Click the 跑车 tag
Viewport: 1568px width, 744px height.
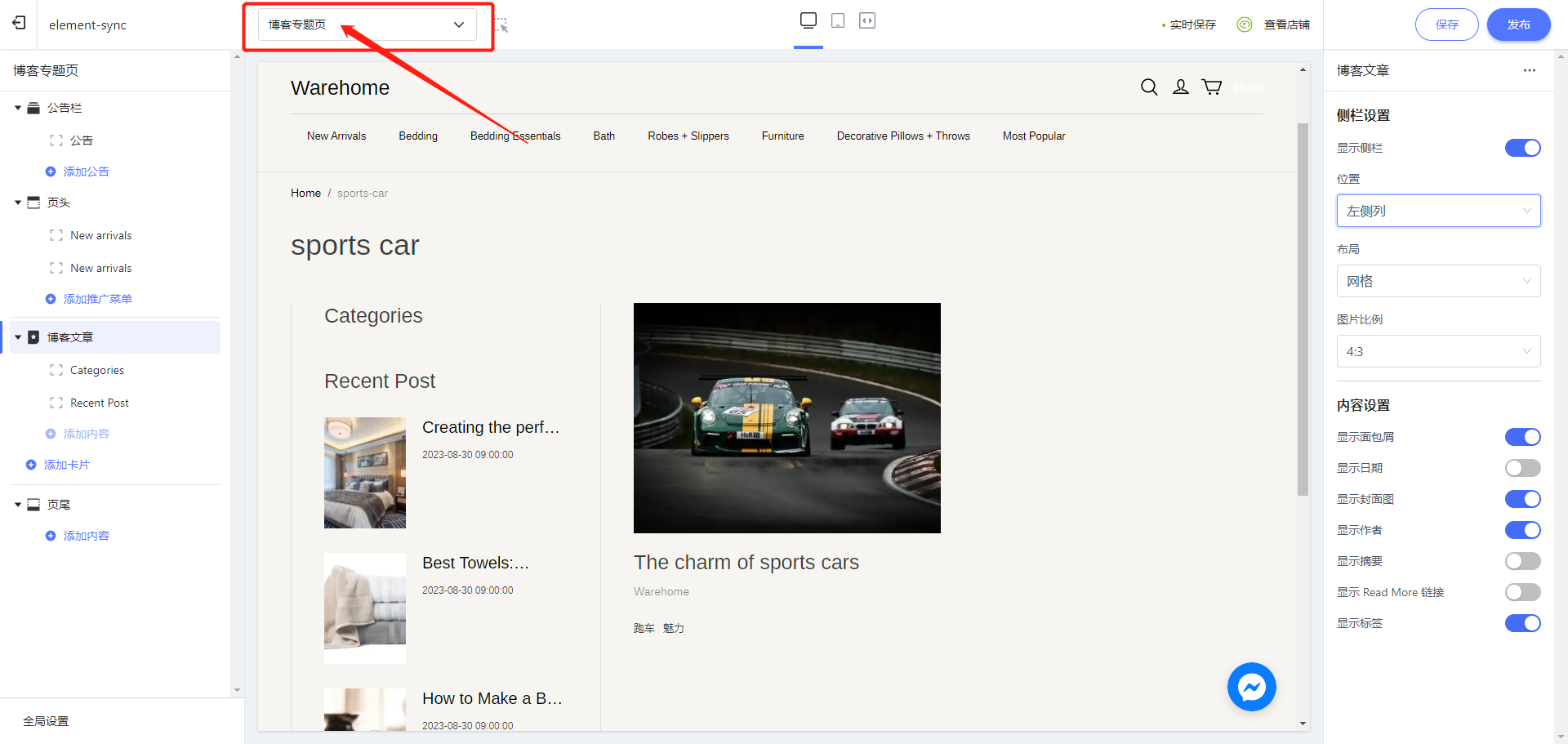[x=644, y=628]
